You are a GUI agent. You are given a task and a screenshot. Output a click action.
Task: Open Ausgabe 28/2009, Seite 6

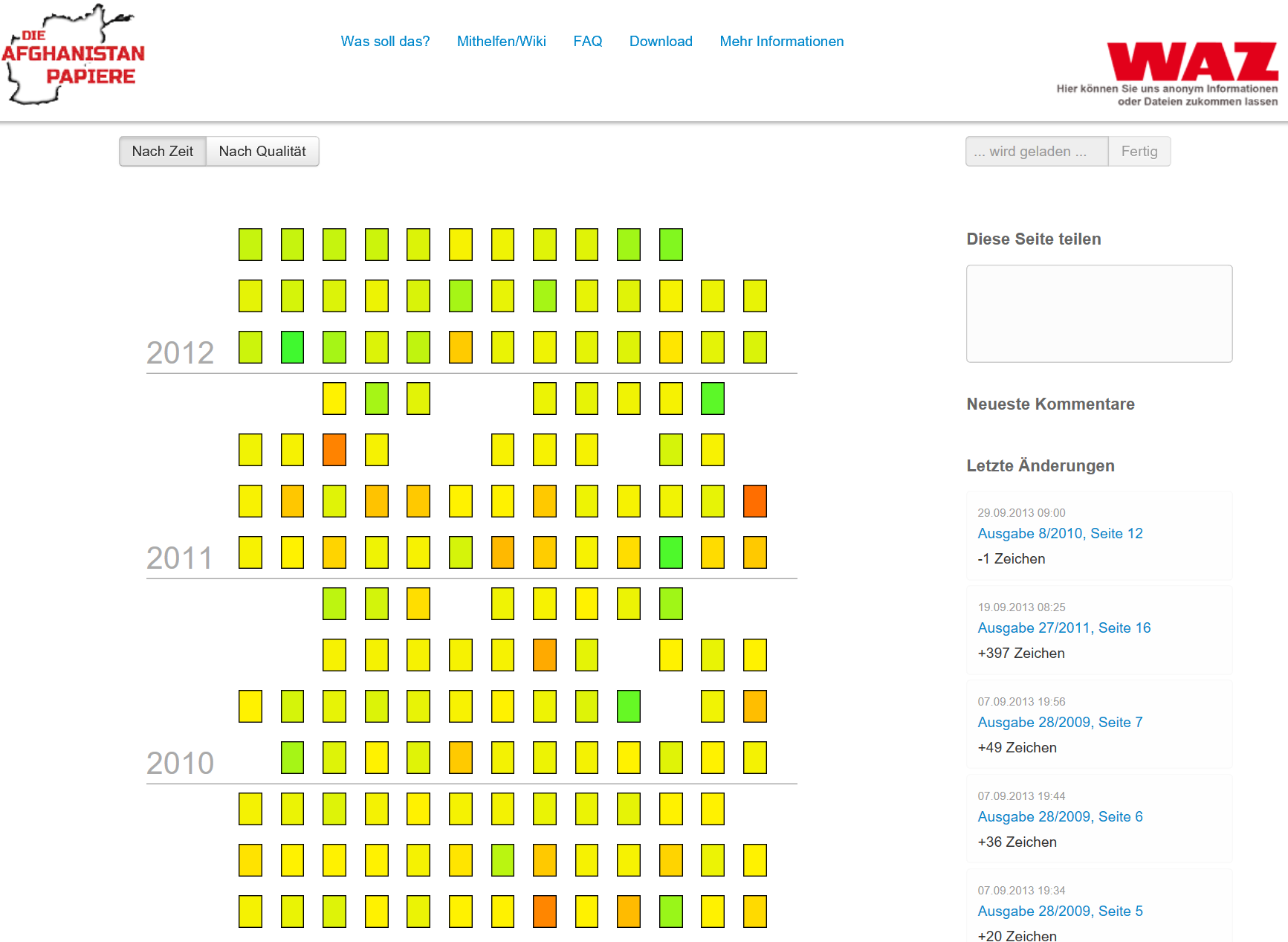1060,817
